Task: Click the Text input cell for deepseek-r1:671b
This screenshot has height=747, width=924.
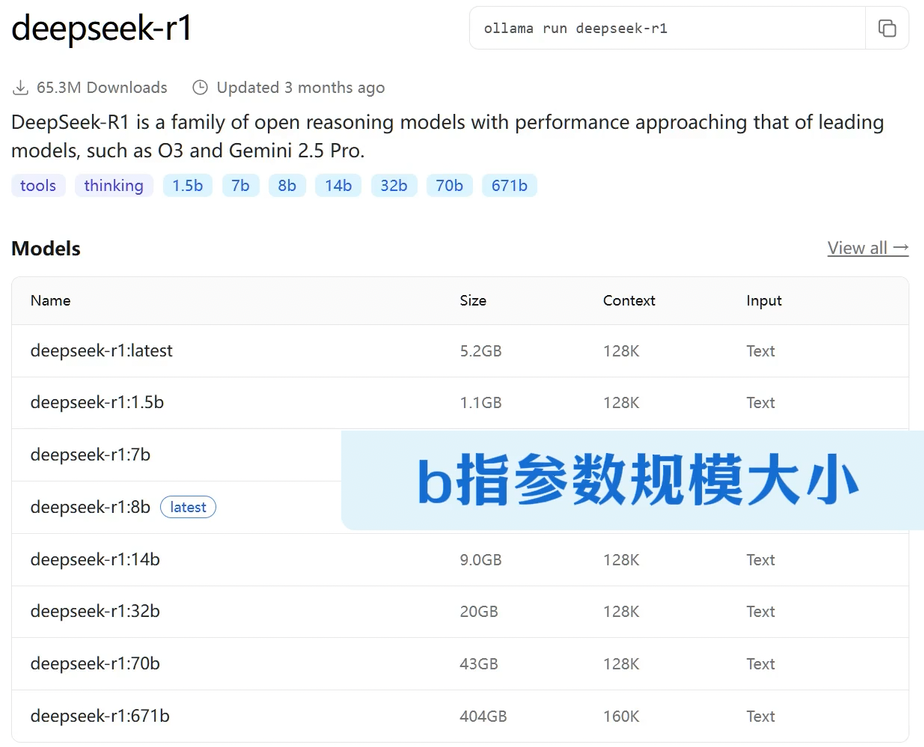Action: pyautogui.click(x=761, y=716)
